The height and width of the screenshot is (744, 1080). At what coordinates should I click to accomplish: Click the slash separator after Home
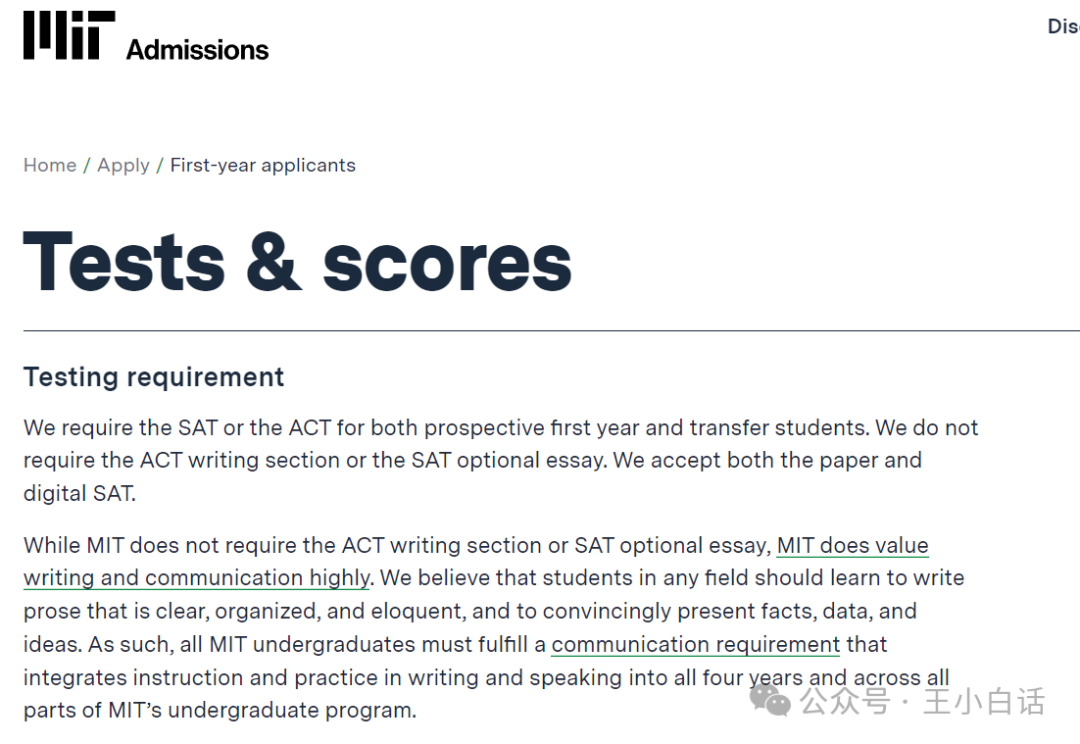click(87, 165)
